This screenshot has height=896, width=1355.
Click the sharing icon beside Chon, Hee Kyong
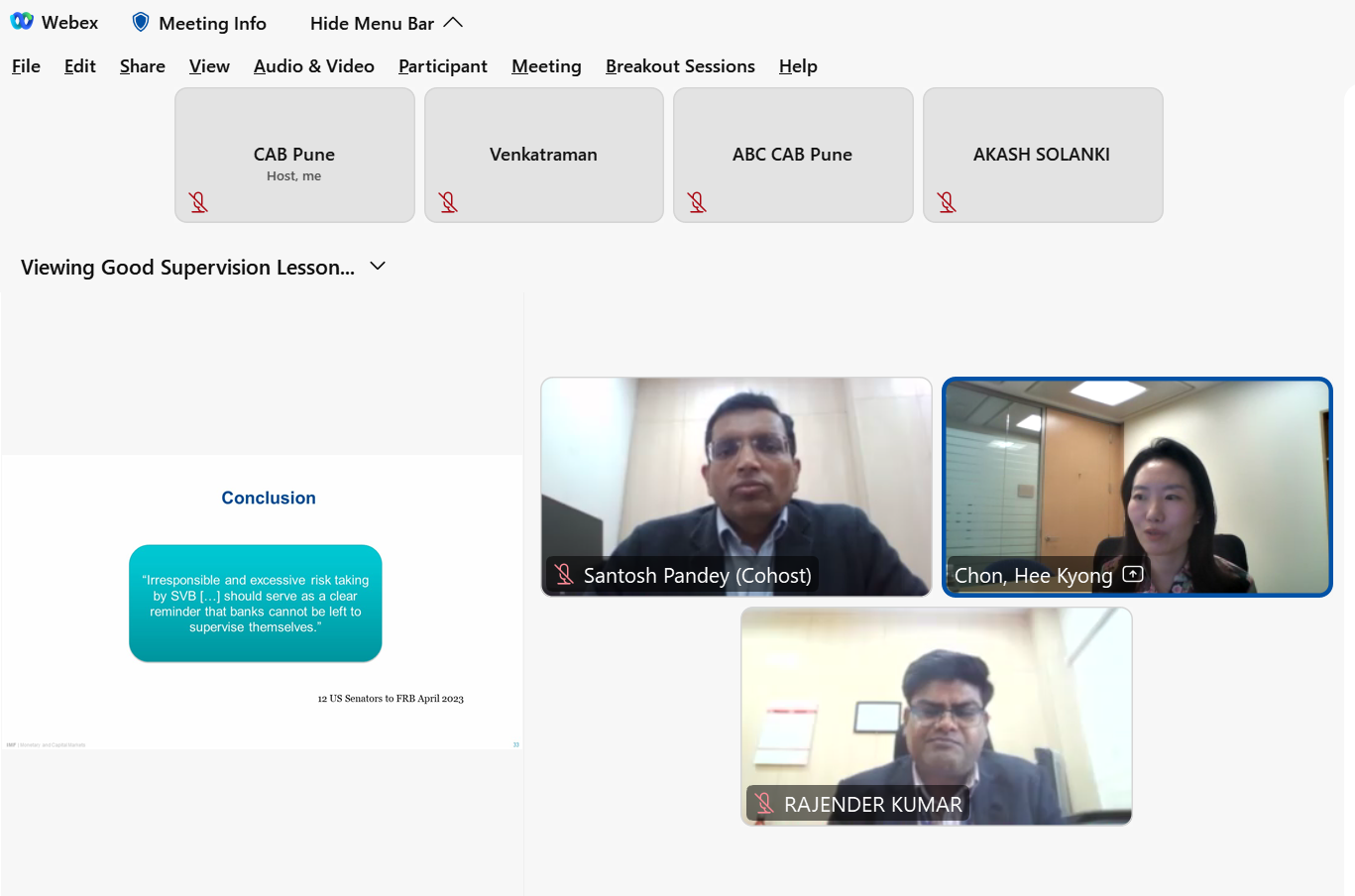(x=1133, y=574)
